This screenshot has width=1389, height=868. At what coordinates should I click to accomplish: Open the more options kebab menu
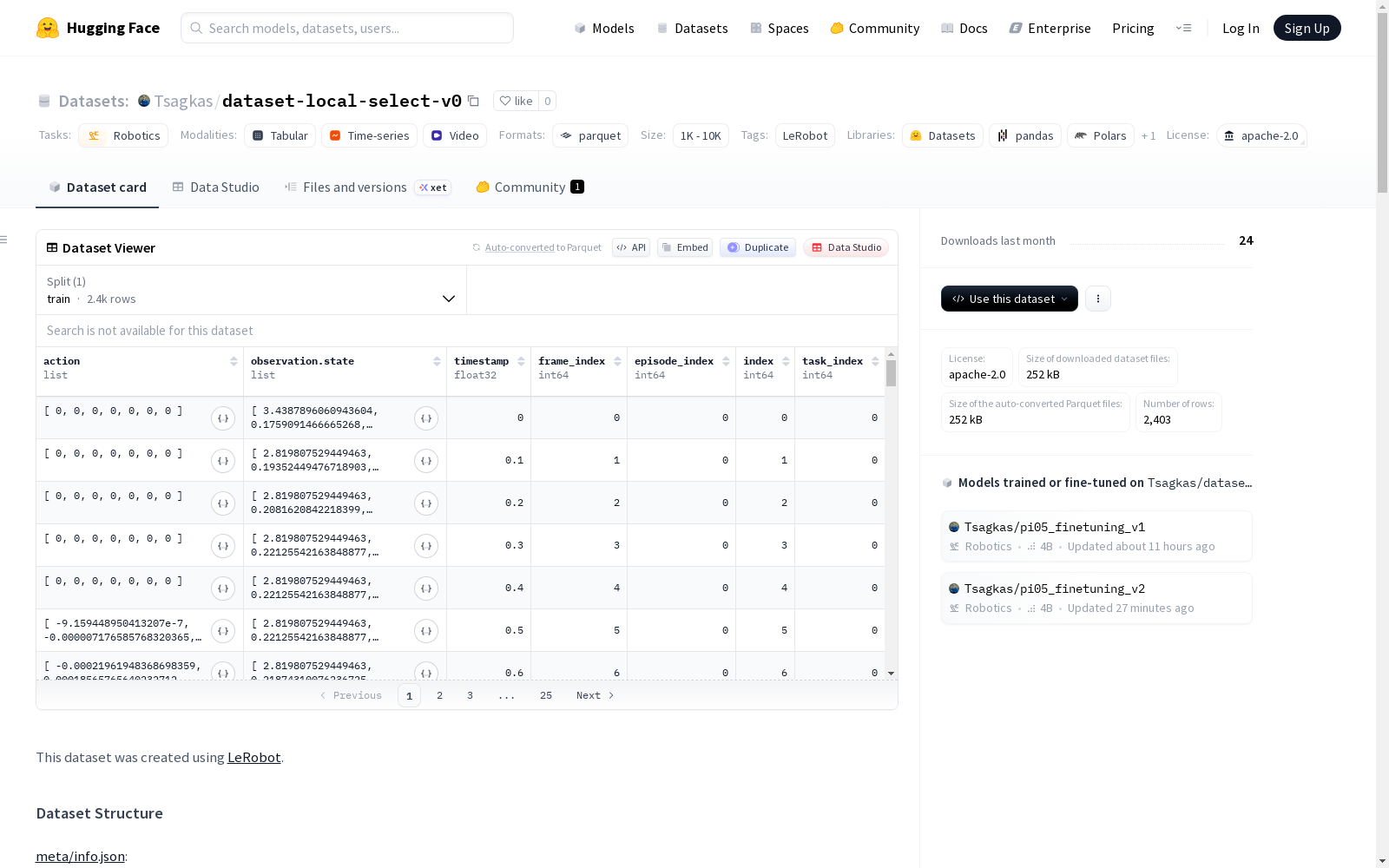coord(1098,299)
